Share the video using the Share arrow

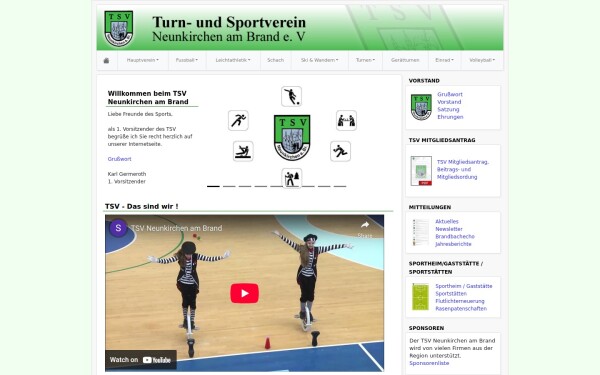click(x=365, y=229)
